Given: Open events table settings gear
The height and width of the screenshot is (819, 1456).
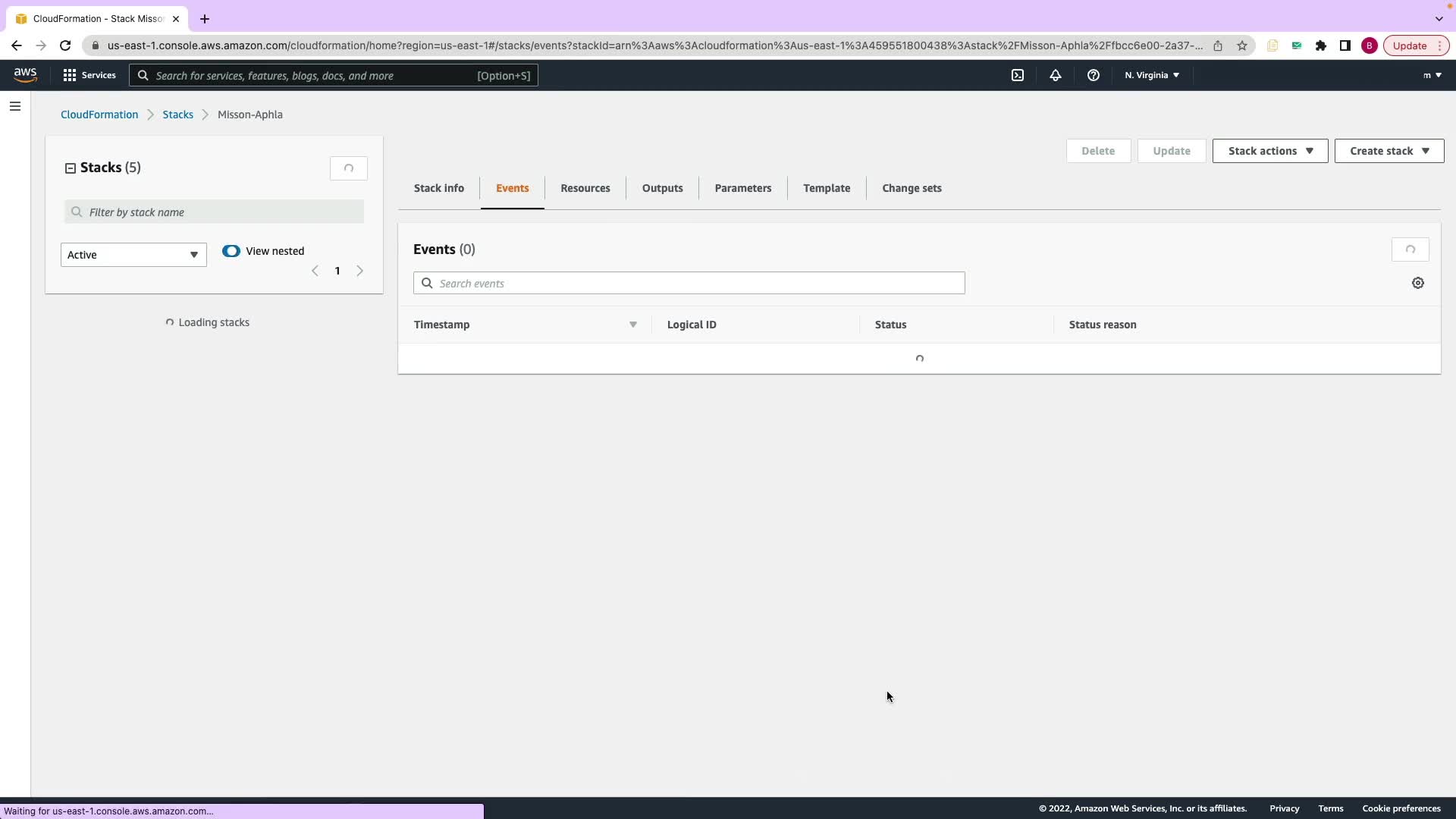Looking at the screenshot, I should pos(1417,283).
